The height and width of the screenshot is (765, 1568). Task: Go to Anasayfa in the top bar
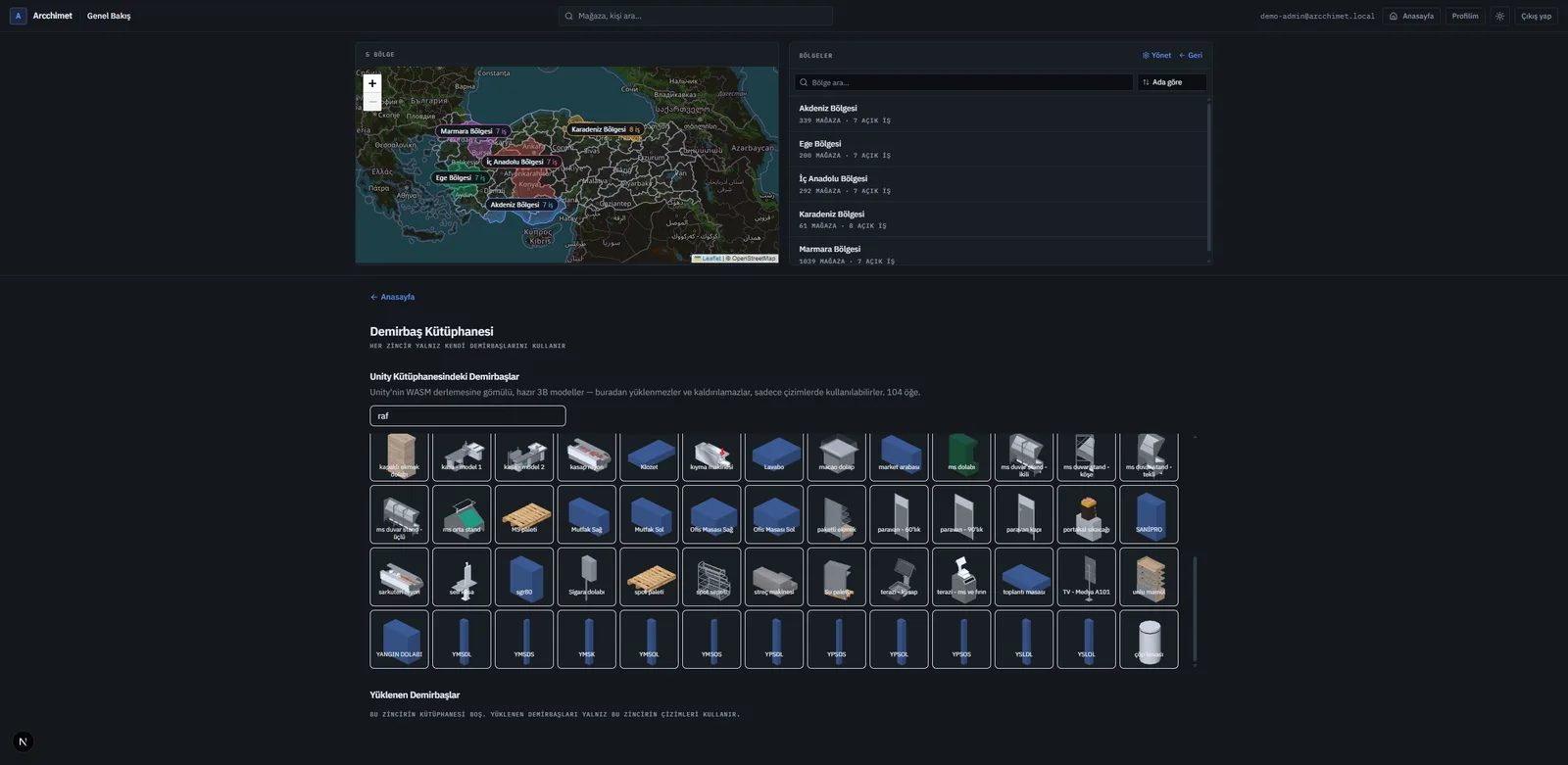[x=1411, y=16]
